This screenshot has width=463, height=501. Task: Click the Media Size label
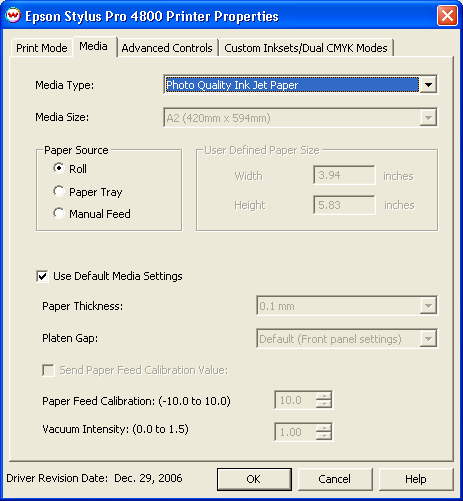(x=62, y=117)
